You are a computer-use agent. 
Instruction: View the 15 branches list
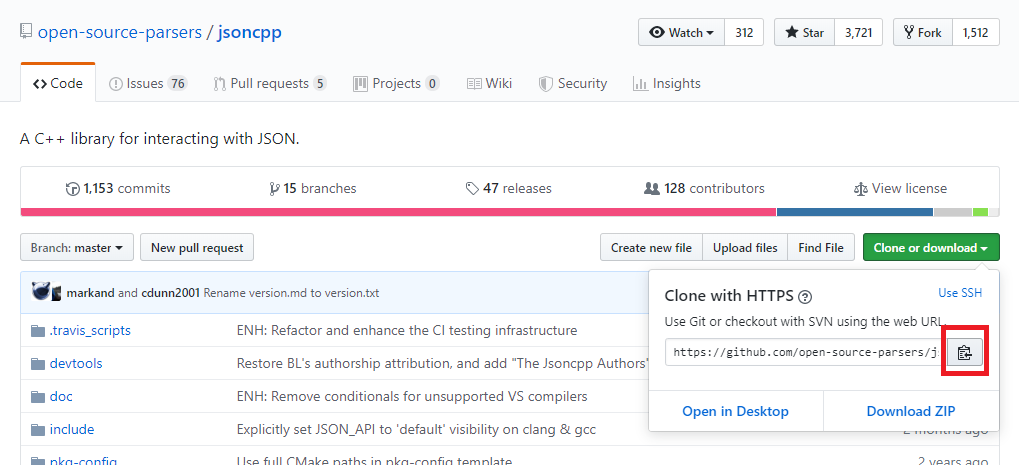313,188
